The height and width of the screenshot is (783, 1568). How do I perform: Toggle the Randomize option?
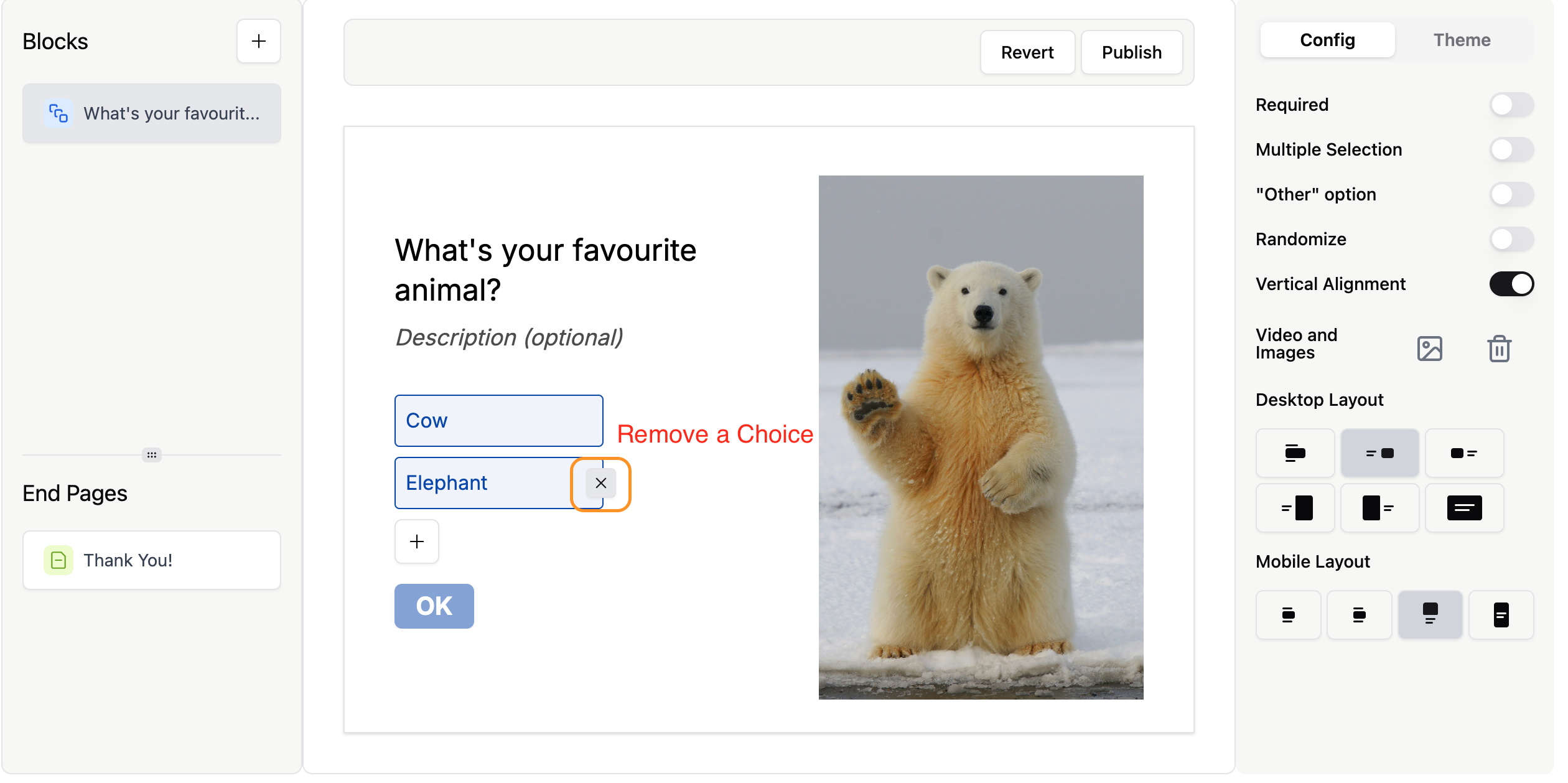pos(1511,239)
